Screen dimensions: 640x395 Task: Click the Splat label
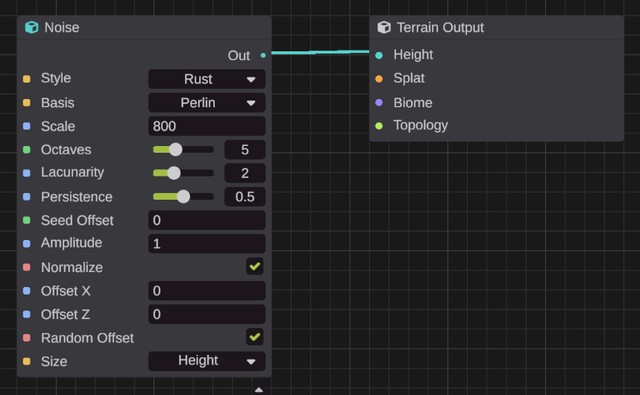coord(409,78)
